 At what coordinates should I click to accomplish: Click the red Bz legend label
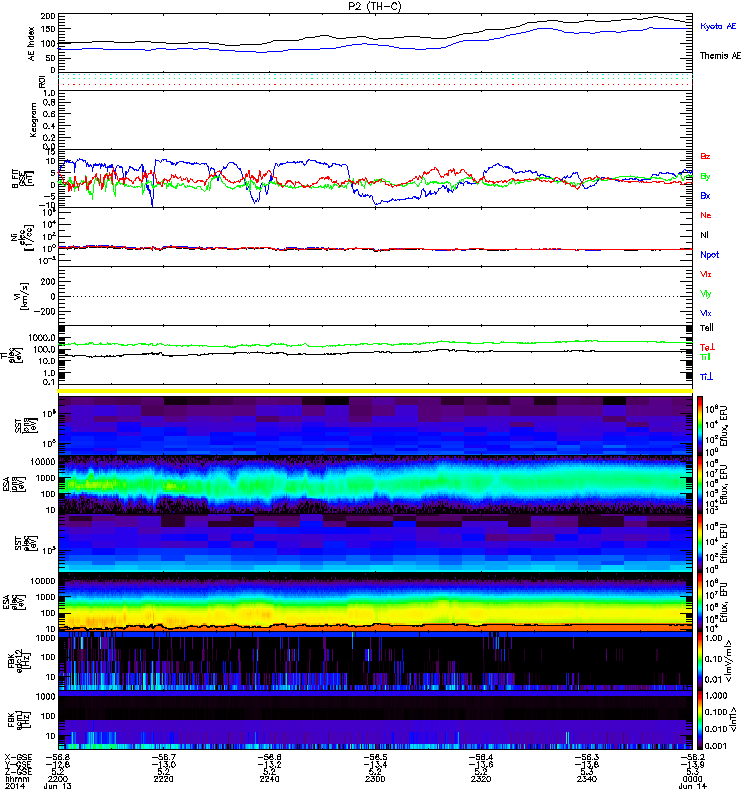point(705,156)
